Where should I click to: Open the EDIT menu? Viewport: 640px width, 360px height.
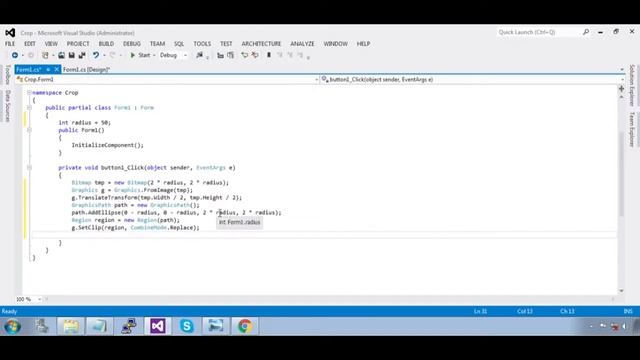pos(30,44)
